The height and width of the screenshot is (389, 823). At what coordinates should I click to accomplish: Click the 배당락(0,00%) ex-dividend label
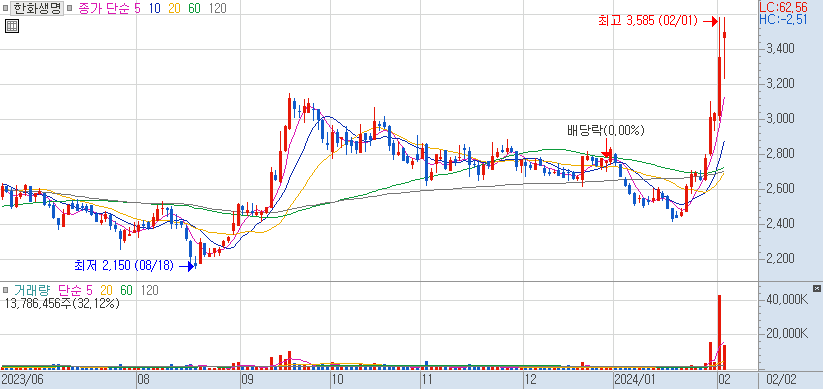(606, 130)
